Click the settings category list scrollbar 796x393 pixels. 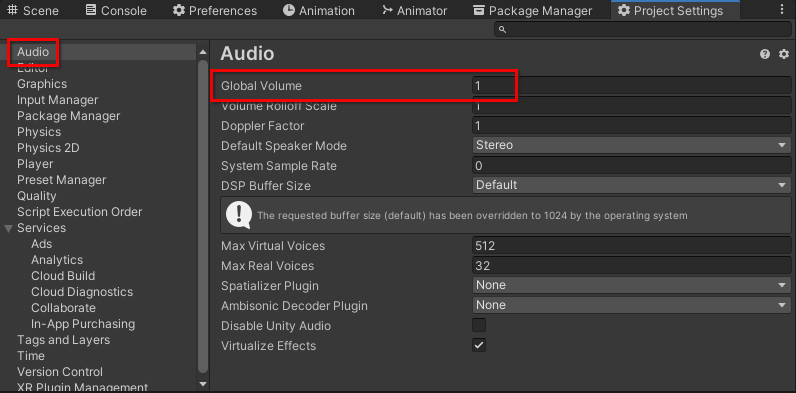[203, 216]
